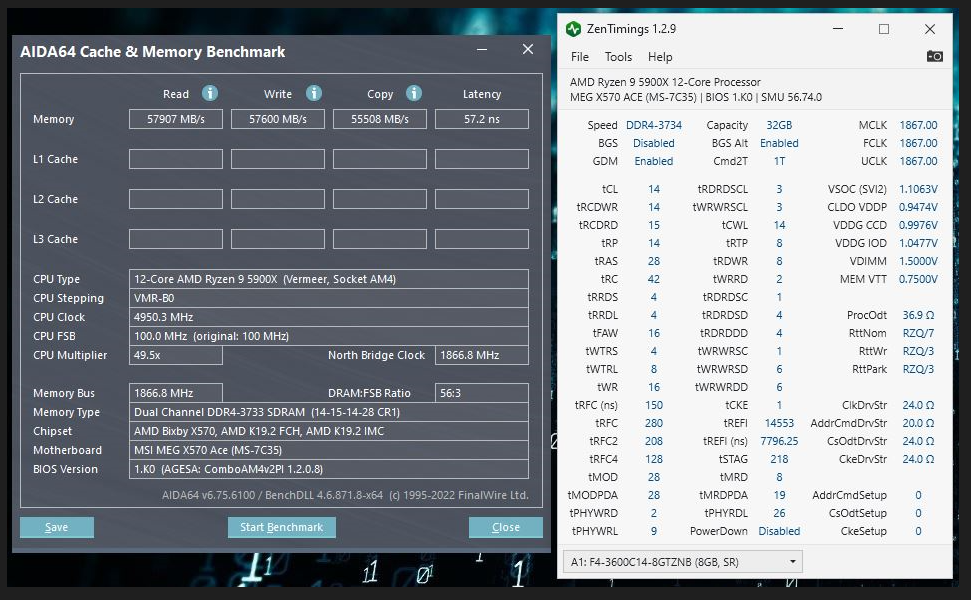Click the BGS Disabled value
Image resolution: width=971 pixels, height=600 pixels.
click(654, 143)
